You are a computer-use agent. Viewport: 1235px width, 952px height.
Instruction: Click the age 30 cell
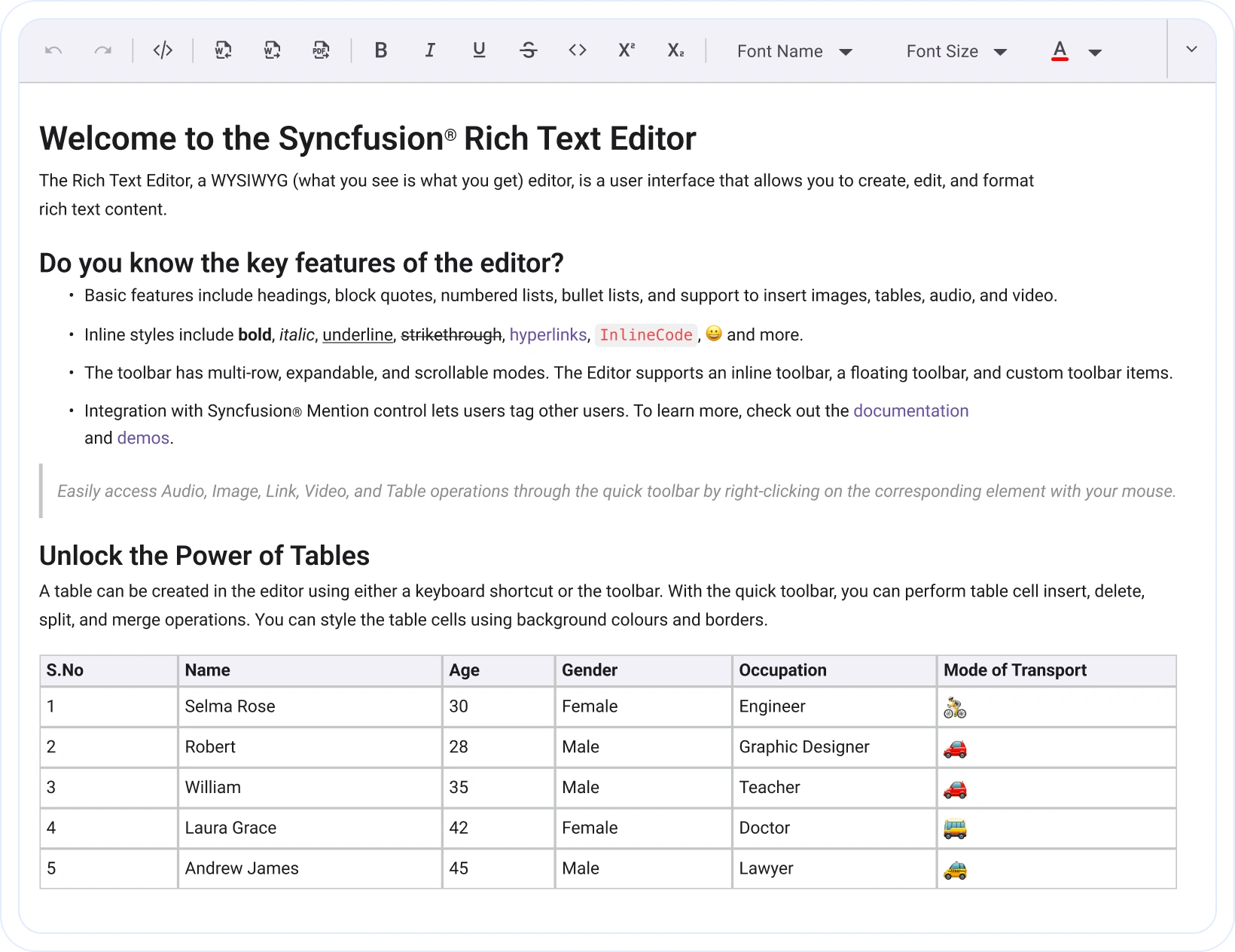click(x=499, y=706)
